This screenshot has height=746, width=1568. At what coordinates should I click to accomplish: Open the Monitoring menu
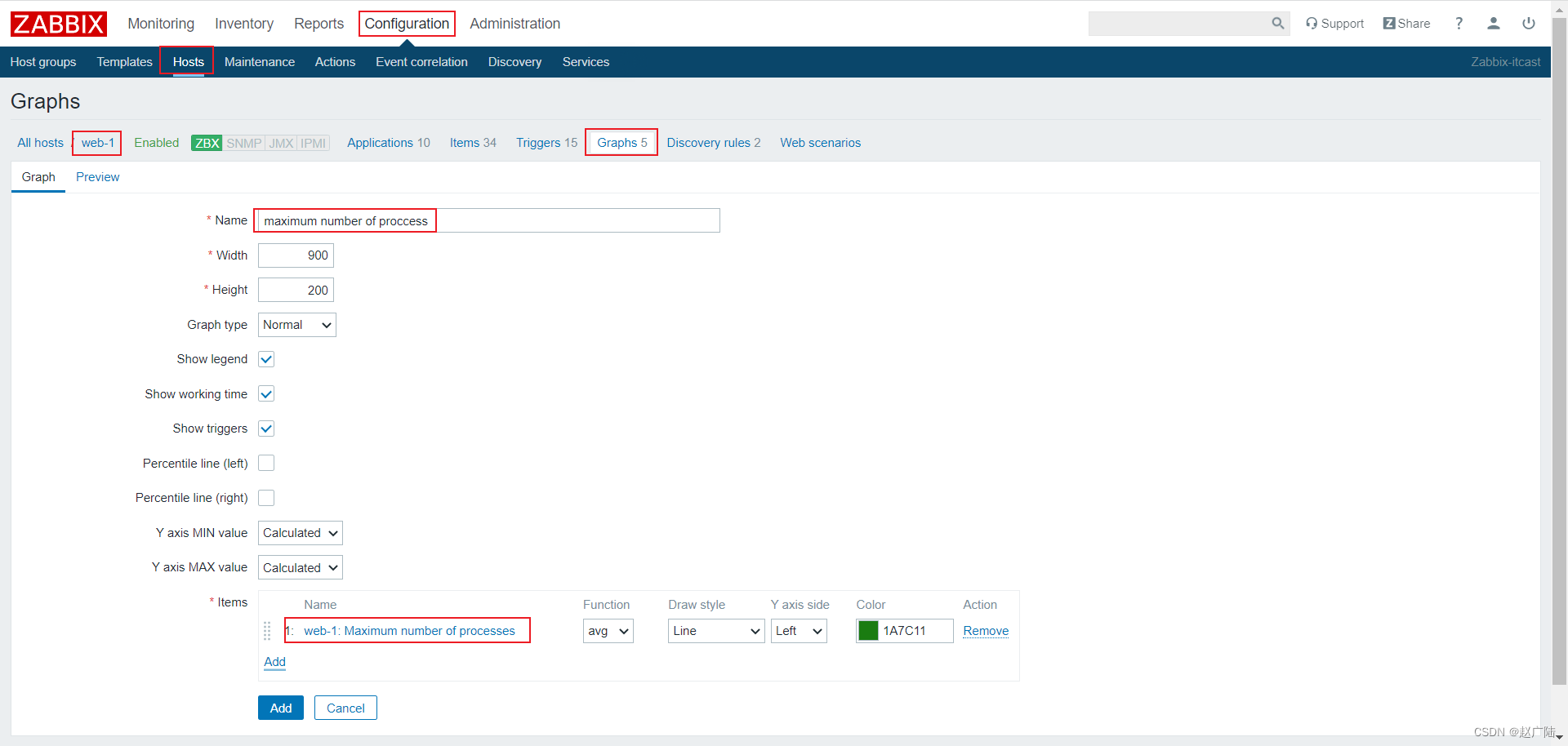[x=161, y=24]
